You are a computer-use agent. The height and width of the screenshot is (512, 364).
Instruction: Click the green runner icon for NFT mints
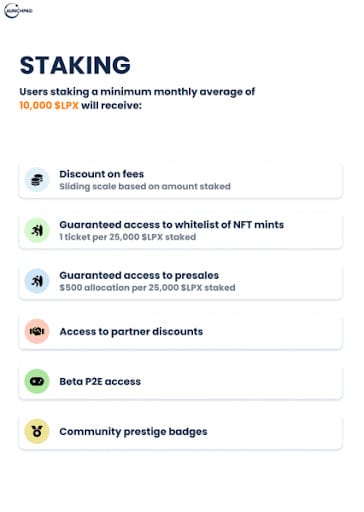pos(37,230)
